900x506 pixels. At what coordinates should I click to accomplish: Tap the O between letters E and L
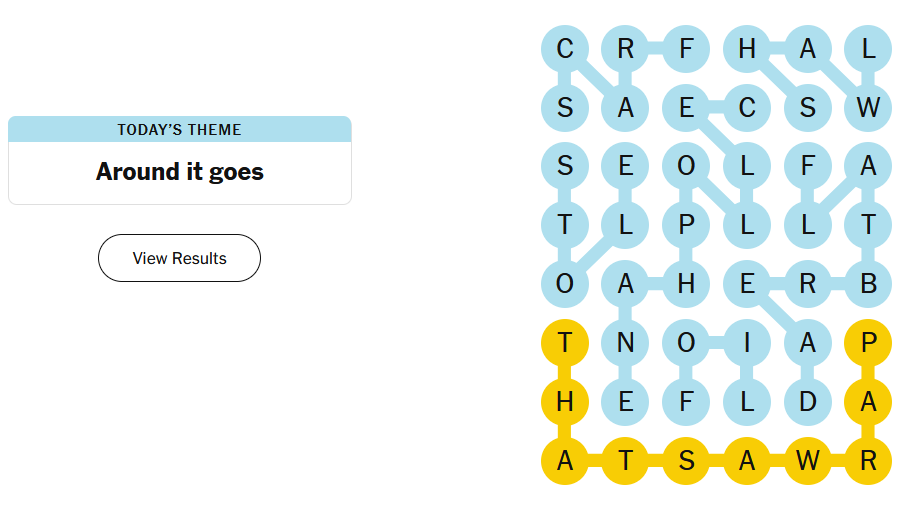click(x=686, y=166)
